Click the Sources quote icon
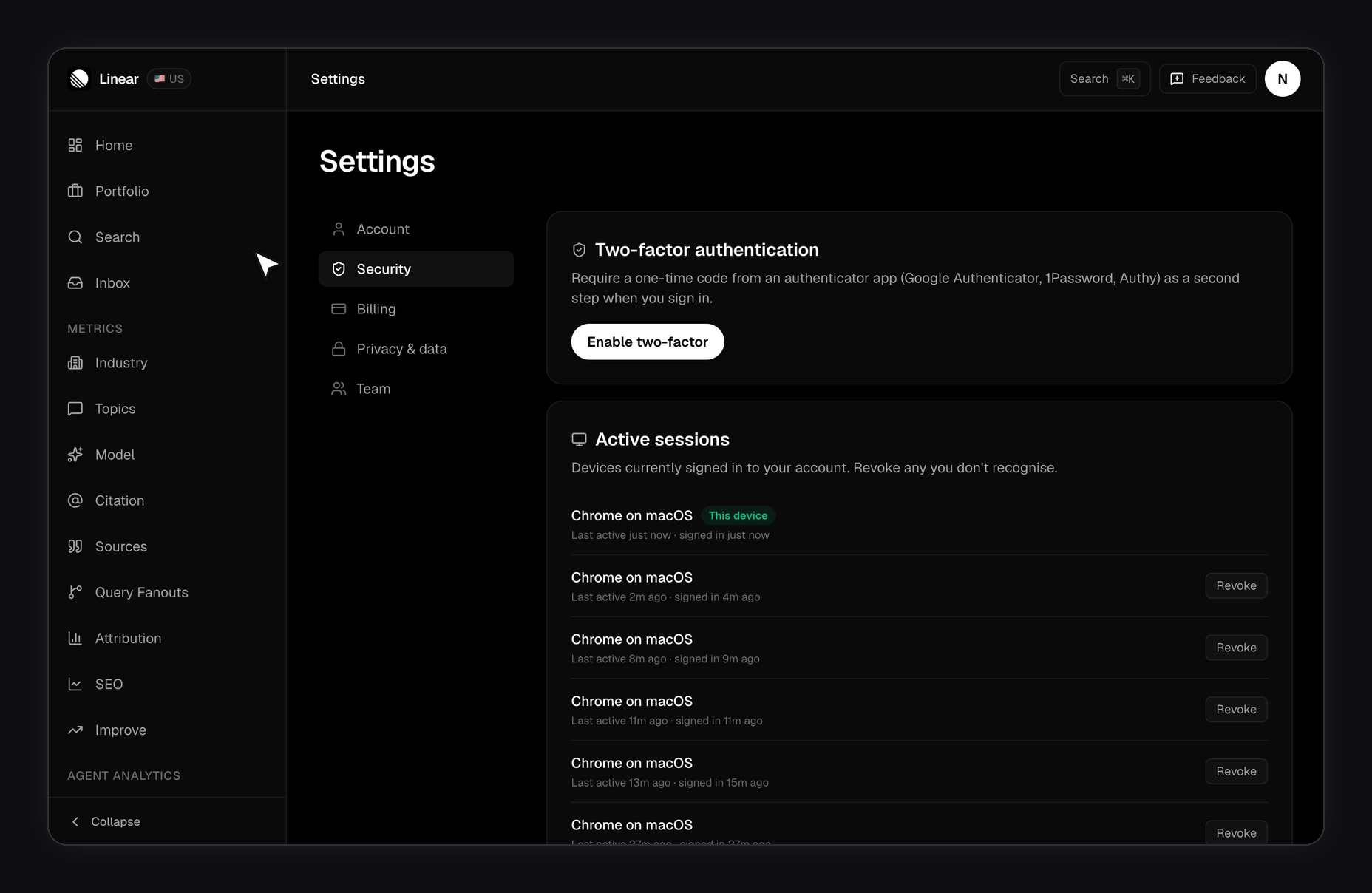Screen dimensions: 1372x893 coord(75,546)
